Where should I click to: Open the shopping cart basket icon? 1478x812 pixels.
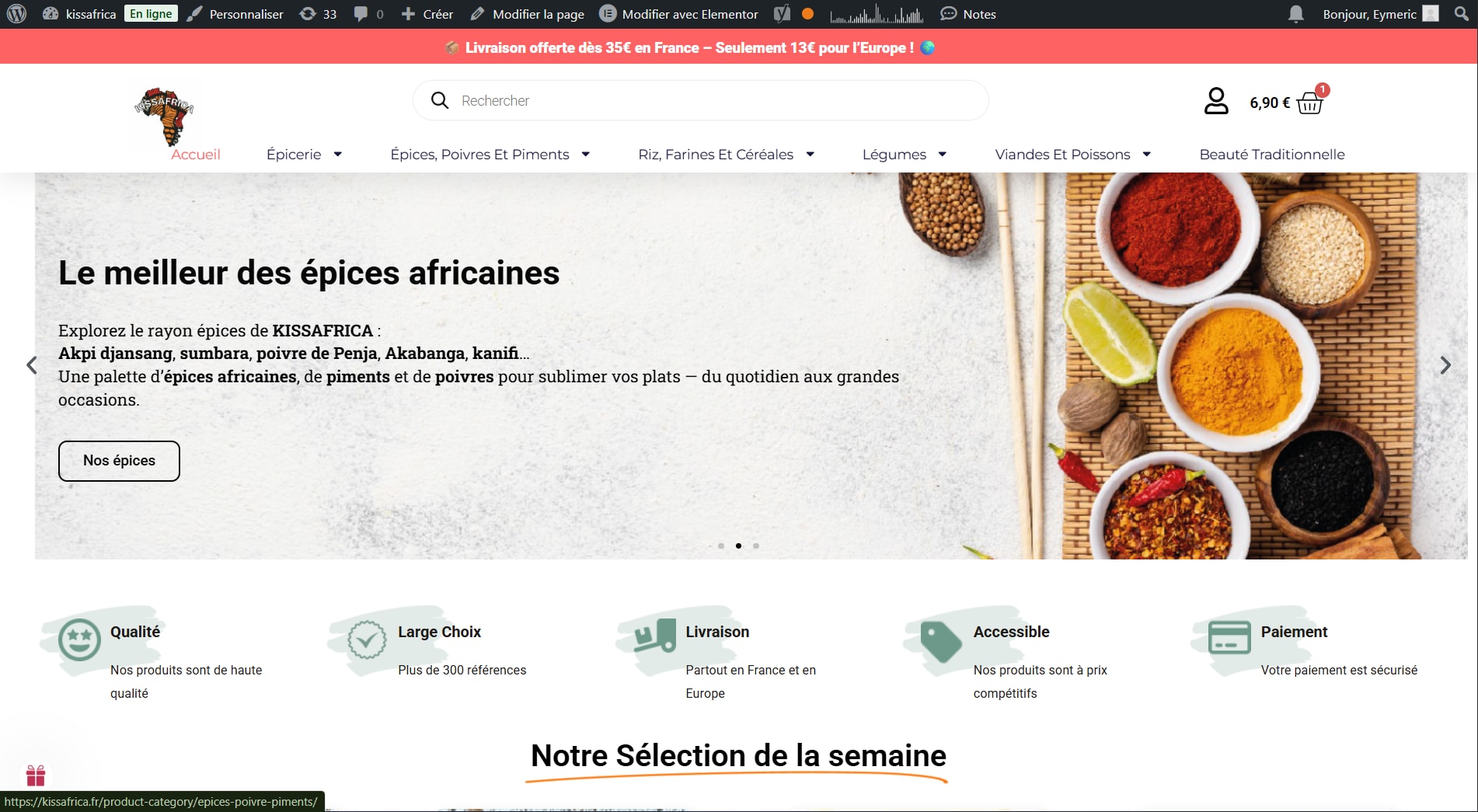(x=1310, y=102)
